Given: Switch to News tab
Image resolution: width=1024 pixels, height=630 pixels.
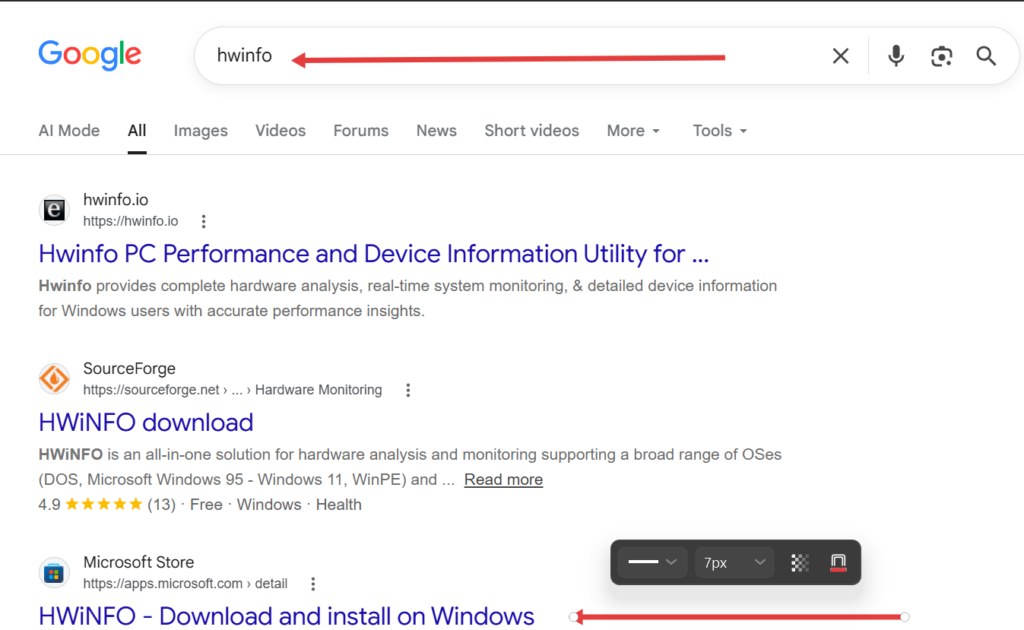Looking at the screenshot, I should click(436, 131).
